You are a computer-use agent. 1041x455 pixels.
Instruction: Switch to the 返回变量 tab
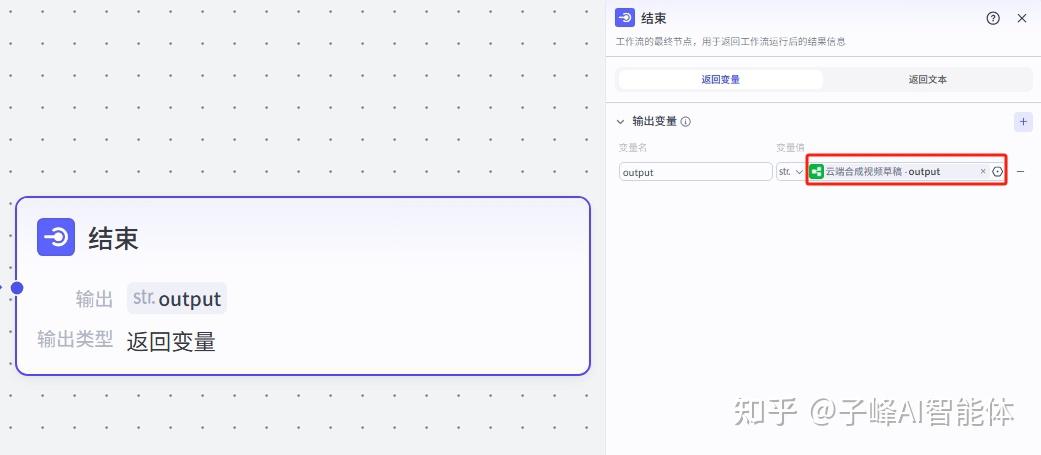click(720, 79)
